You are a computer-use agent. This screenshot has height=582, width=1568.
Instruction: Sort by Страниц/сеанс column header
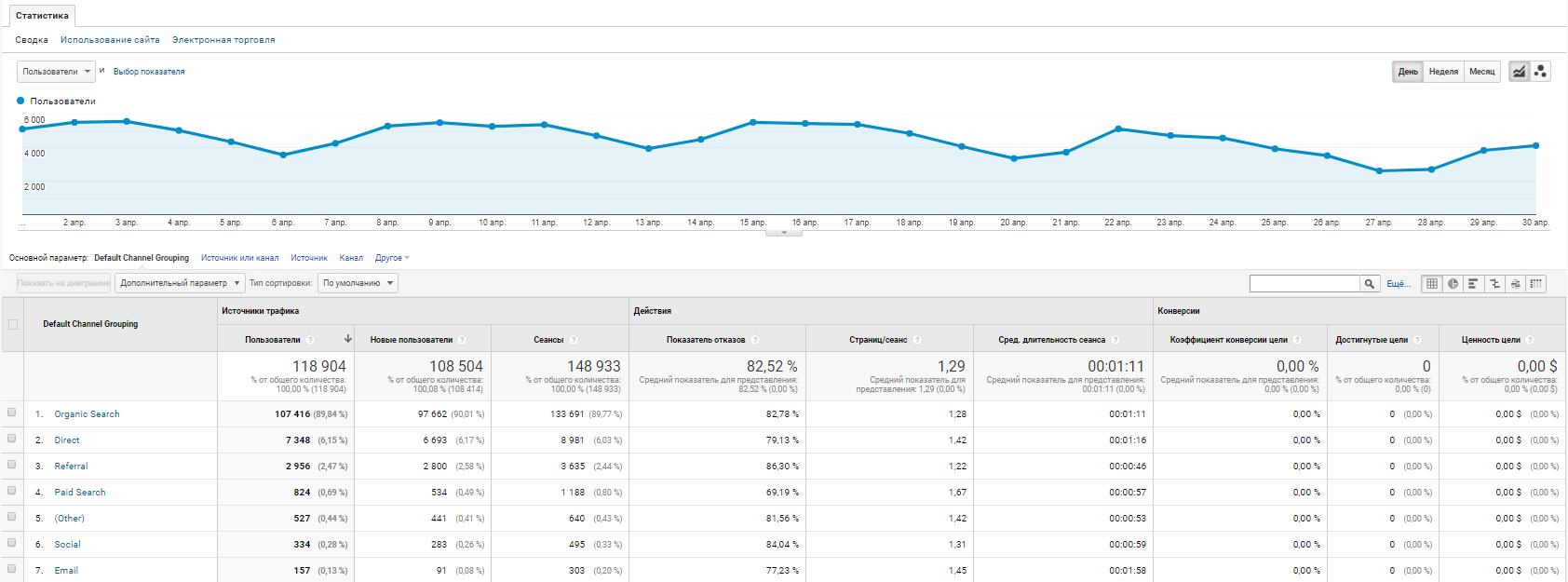pos(878,340)
